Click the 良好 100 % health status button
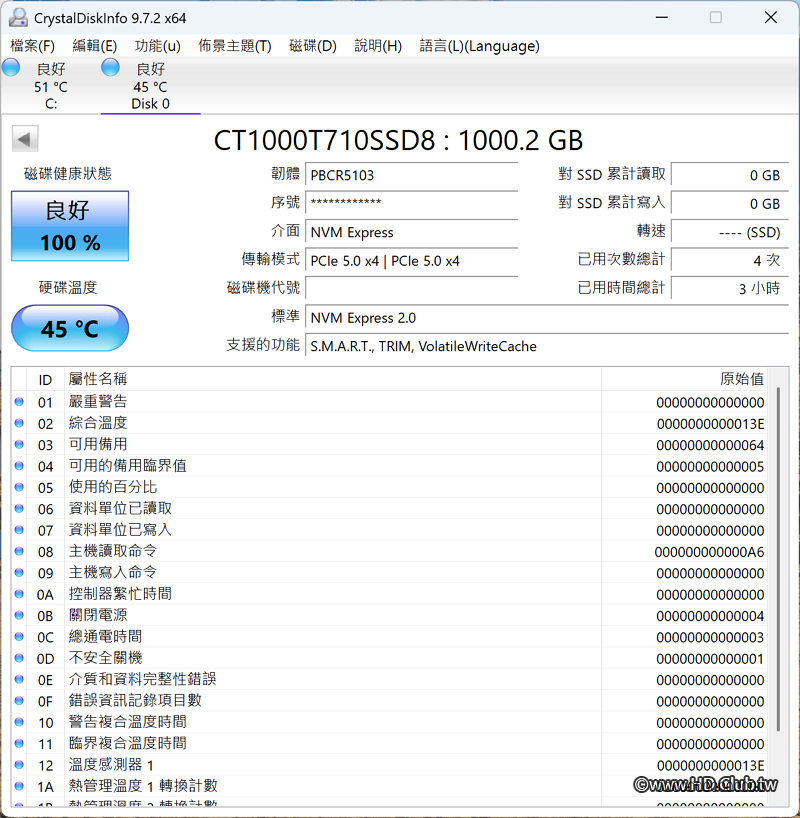This screenshot has width=800, height=818. pos(70,226)
